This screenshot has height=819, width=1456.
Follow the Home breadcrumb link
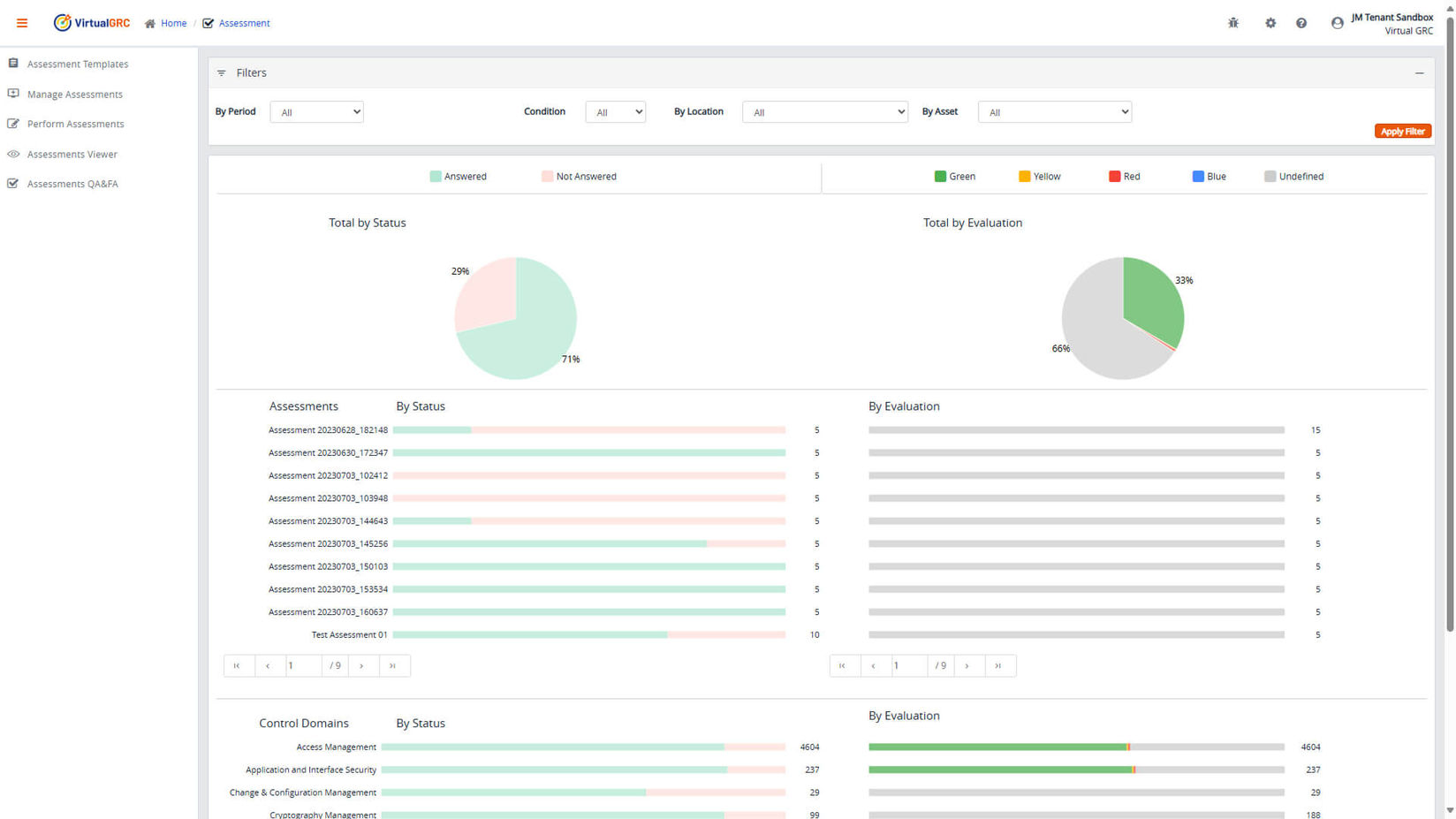[173, 24]
